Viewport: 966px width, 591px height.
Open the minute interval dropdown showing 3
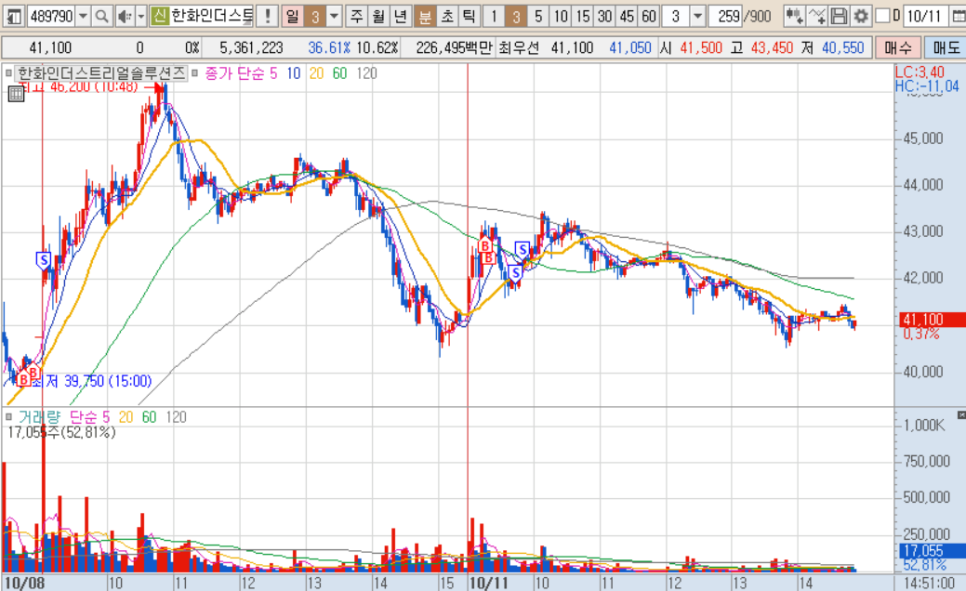[697, 16]
